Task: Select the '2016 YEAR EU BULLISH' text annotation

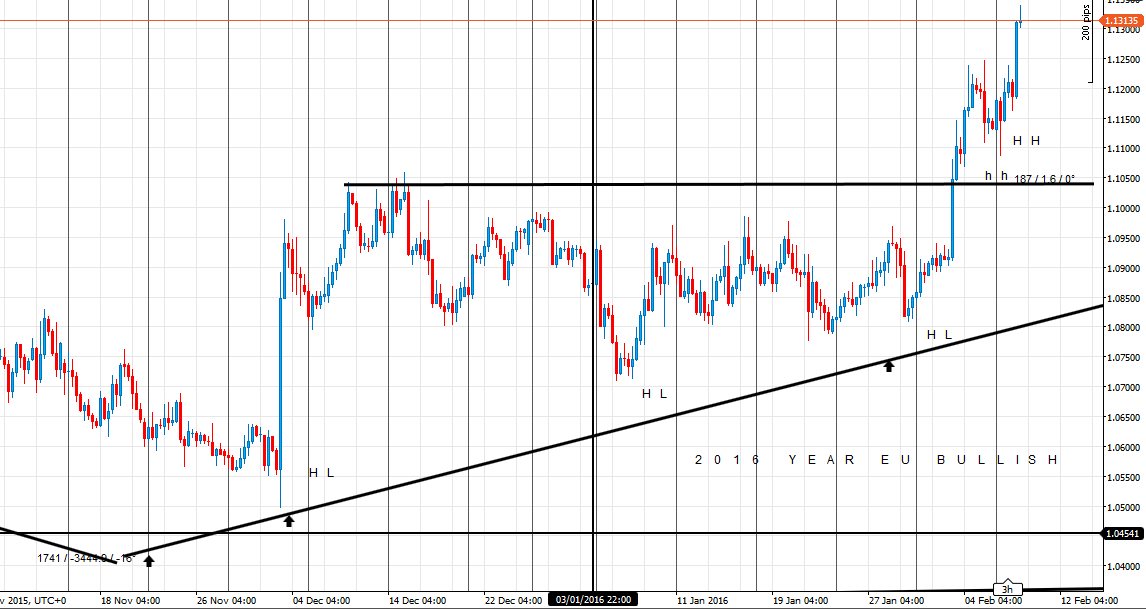Action: click(876, 459)
